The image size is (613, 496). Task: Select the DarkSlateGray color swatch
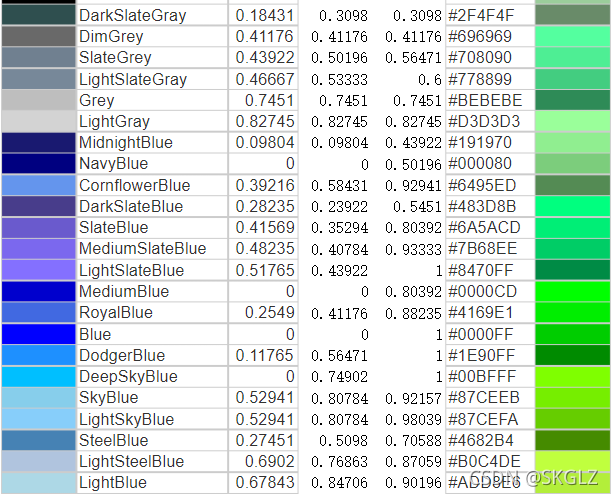click(39, 15)
